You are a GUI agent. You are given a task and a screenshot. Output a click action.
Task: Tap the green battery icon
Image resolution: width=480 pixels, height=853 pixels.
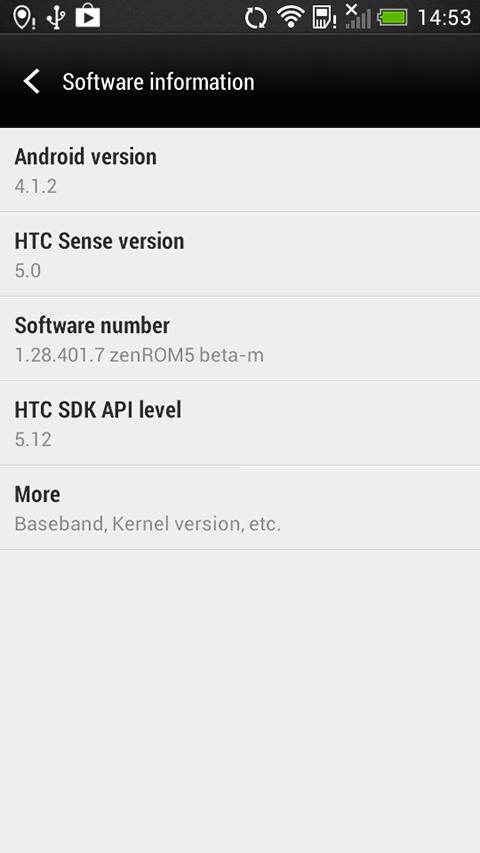[x=392, y=18]
